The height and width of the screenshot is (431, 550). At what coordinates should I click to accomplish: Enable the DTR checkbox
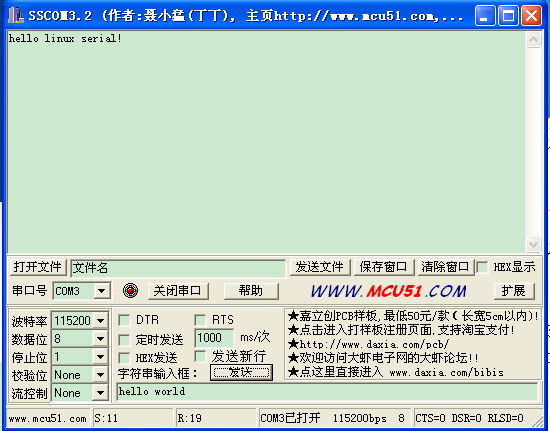(x=124, y=320)
